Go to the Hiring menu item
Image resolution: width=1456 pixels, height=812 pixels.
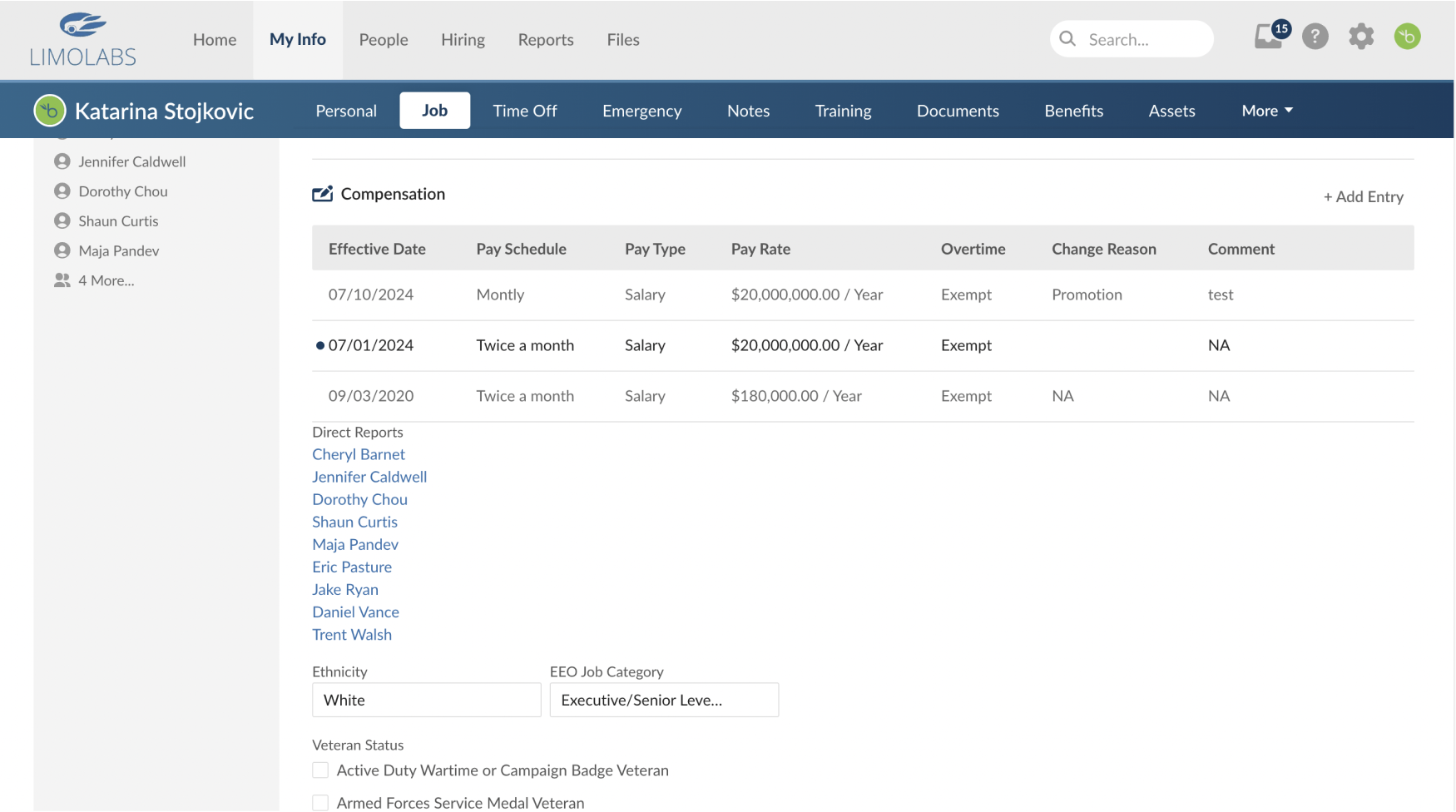(x=463, y=39)
